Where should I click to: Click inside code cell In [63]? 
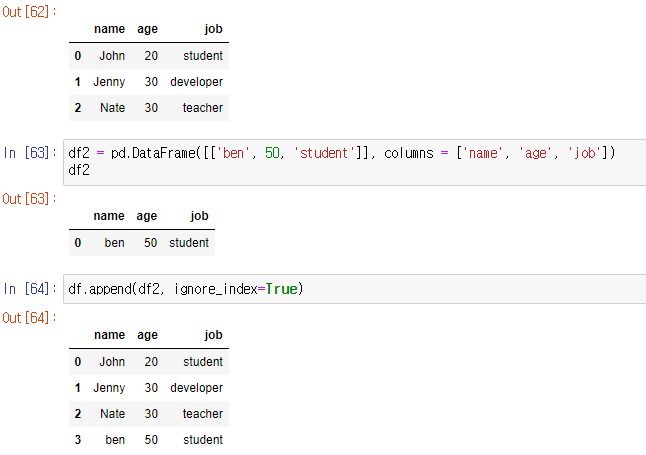[354, 162]
